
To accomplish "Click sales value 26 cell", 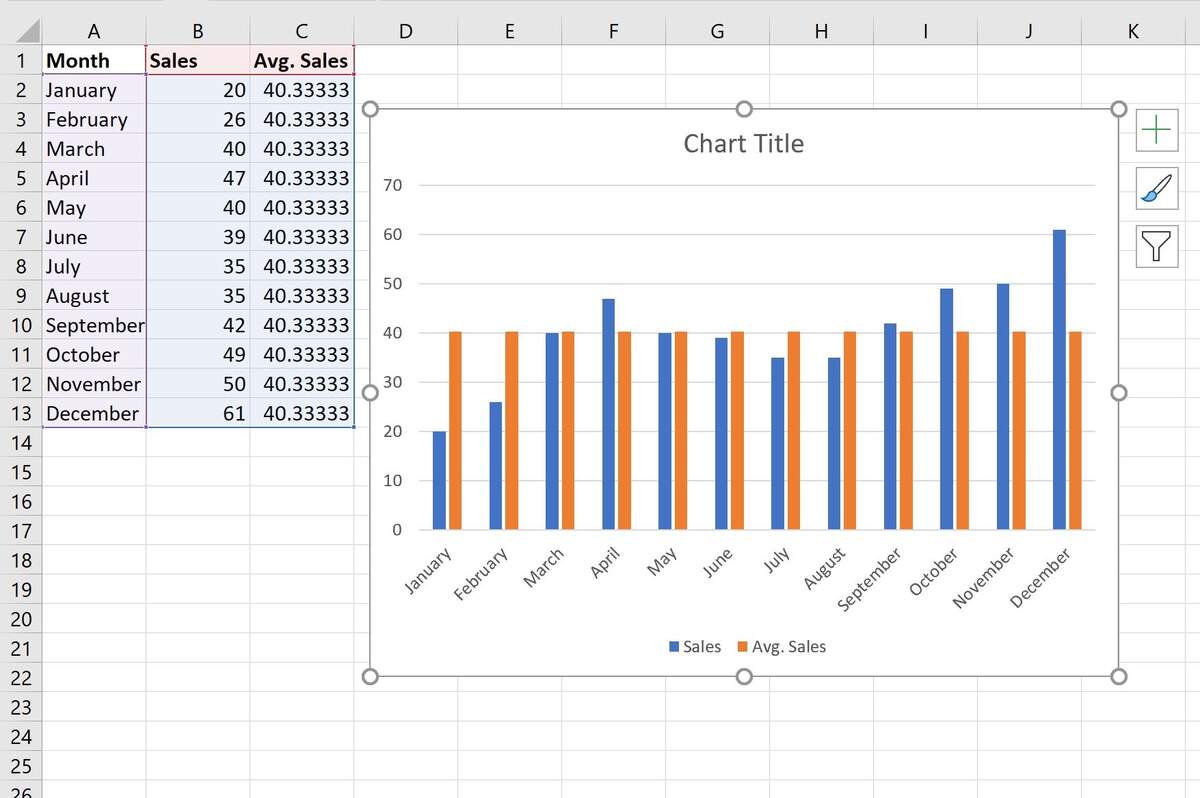I will (198, 120).
